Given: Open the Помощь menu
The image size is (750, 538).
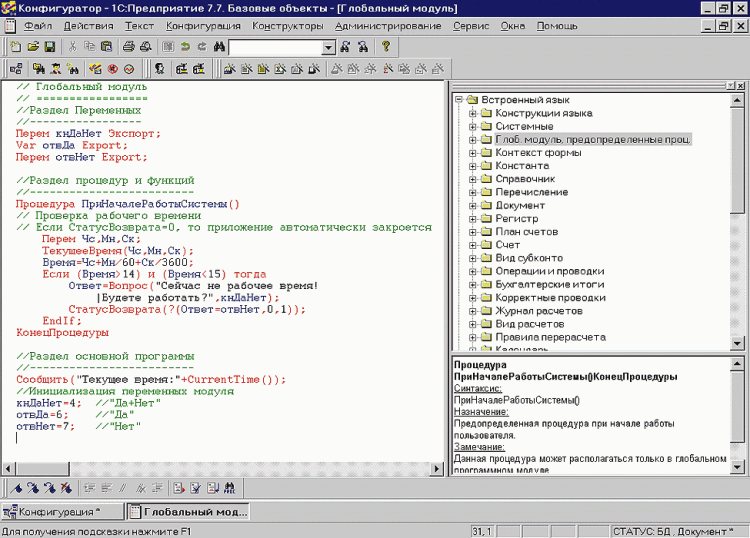Looking at the screenshot, I should tap(557, 26).
